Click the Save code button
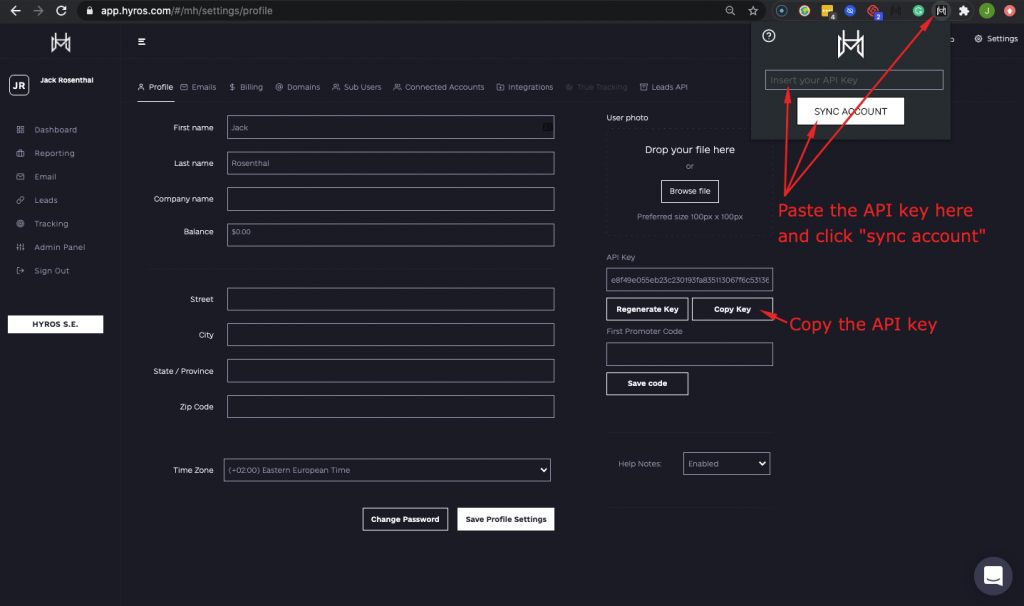The width and height of the screenshot is (1024, 606). [647, 383]
